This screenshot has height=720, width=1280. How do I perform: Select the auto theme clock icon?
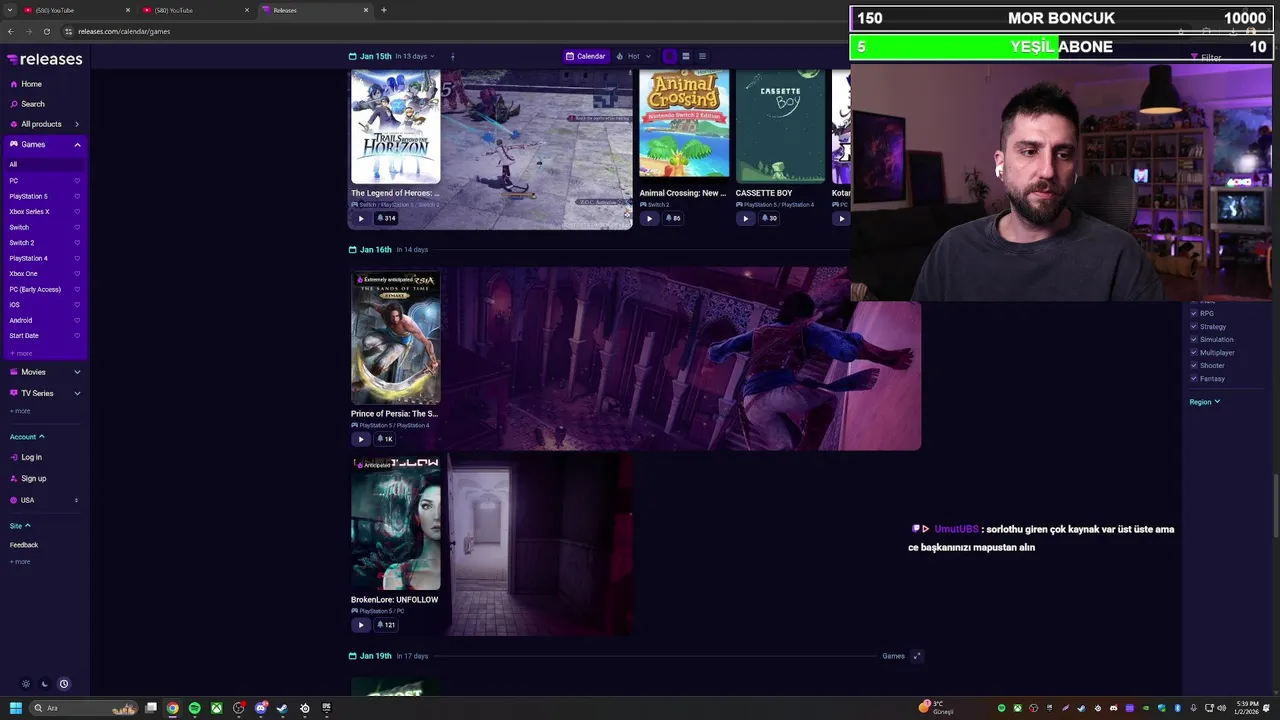click(64, 684)
